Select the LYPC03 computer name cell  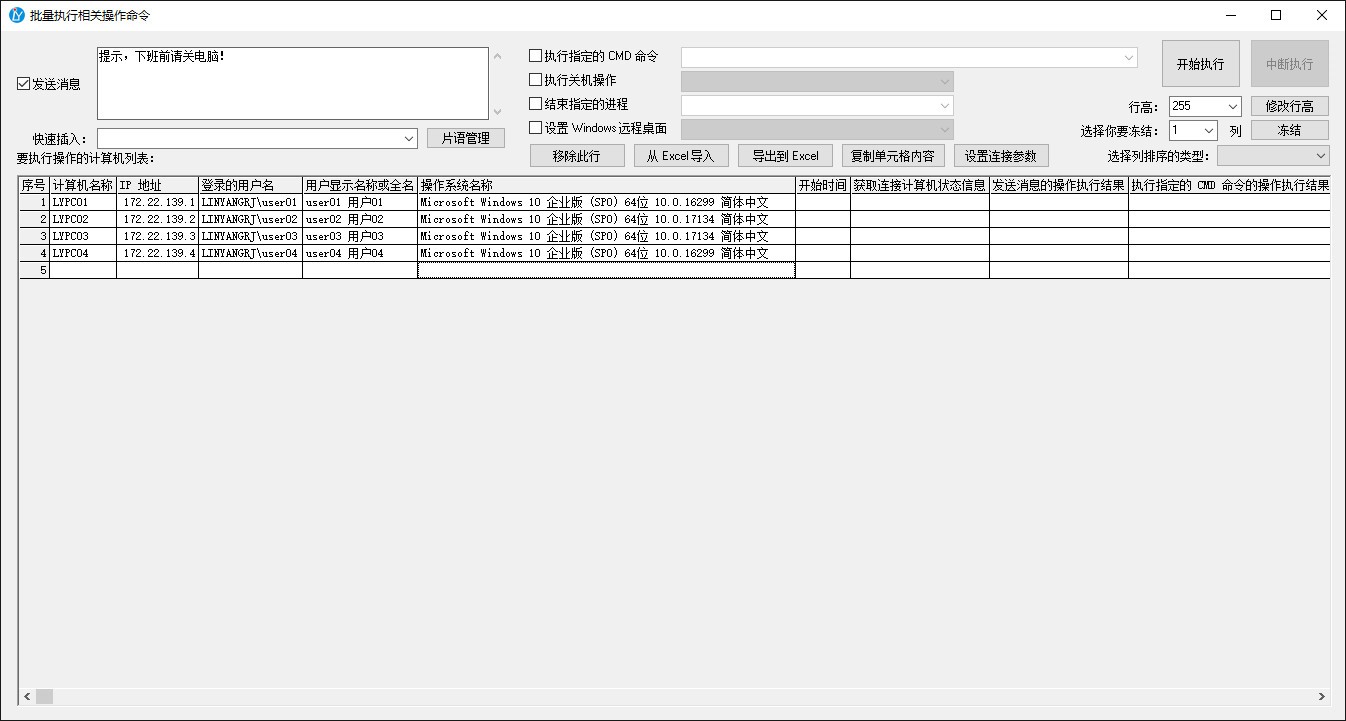pos(82,237)
